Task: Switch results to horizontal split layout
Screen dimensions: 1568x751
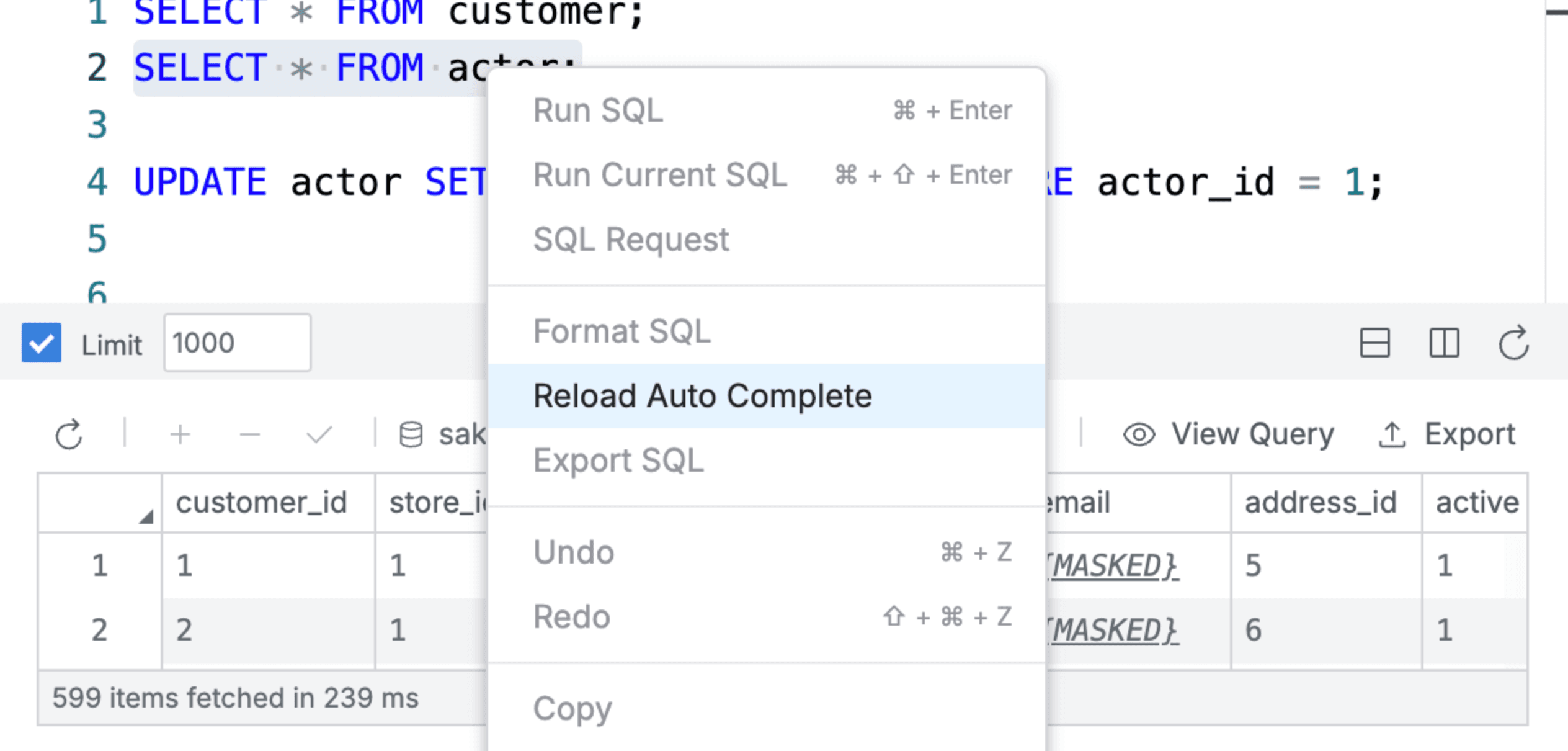Action: click(1373, 343)
